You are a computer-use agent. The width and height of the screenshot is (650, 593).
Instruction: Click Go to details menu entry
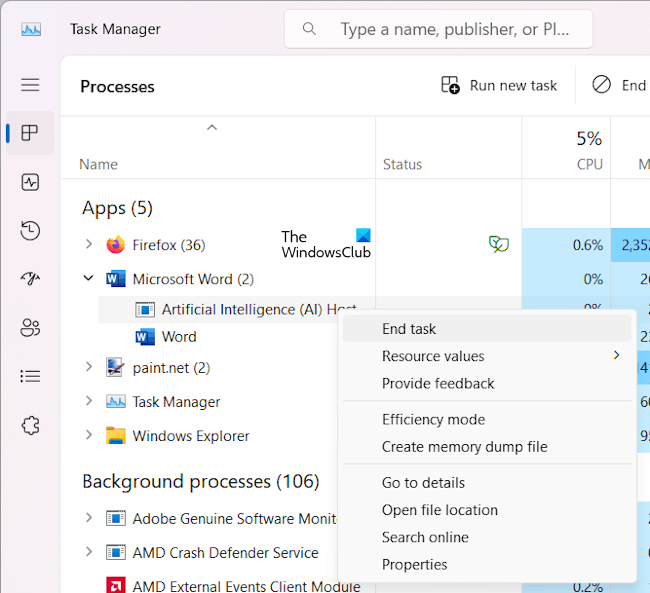point(423,483)
